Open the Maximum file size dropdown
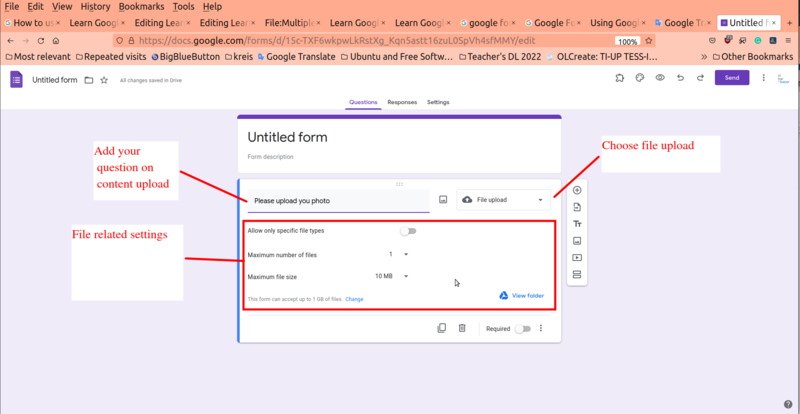This screenshot has width=800, height=414. 392,276
